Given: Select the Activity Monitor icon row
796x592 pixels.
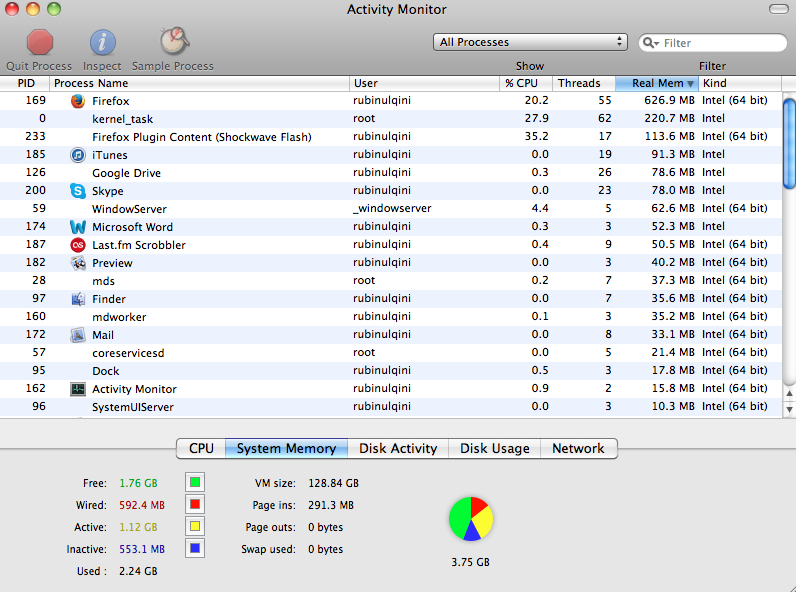Looking at the screenshot, I should coord(78,389).
